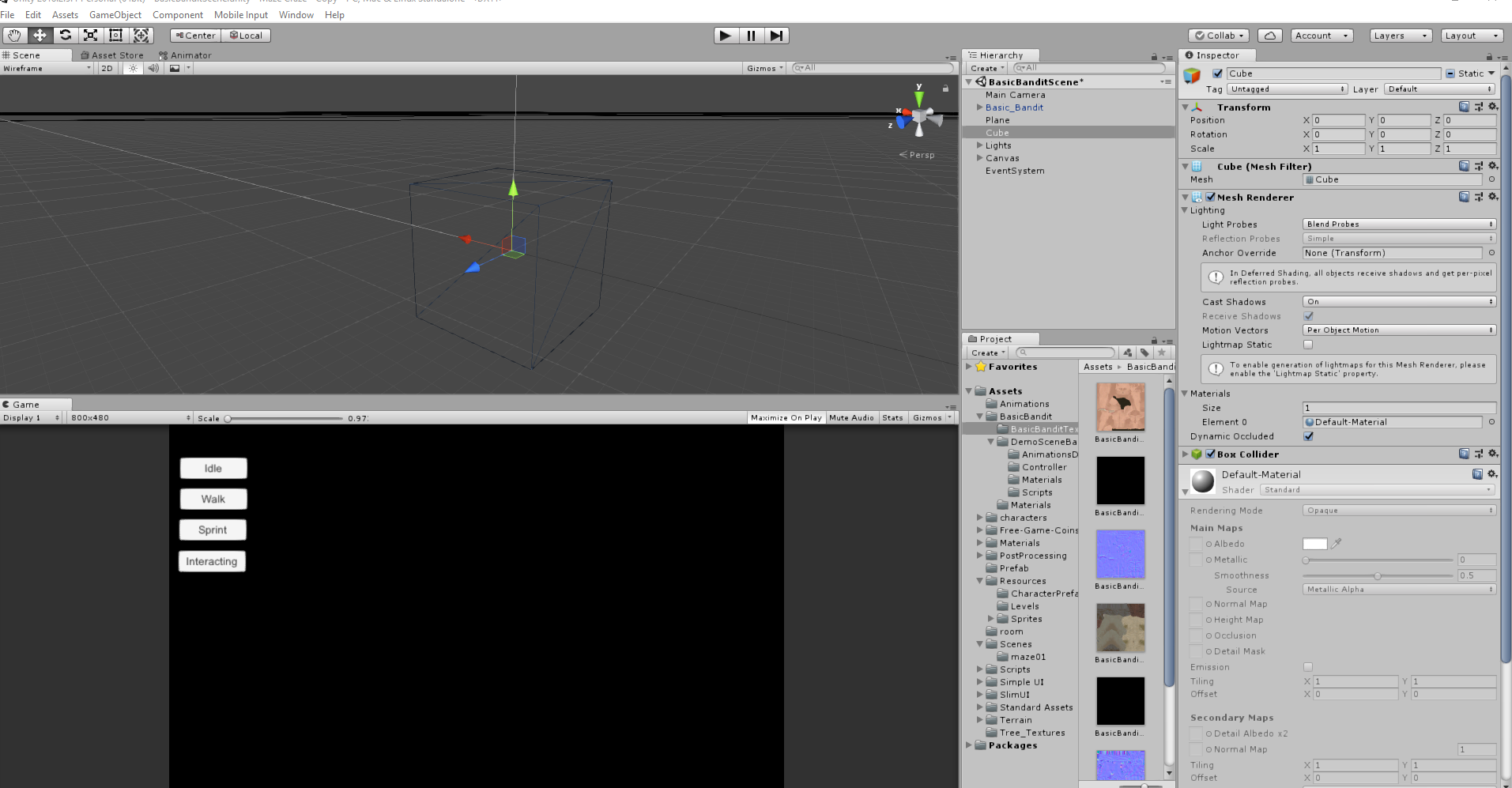Disable the Box Collider component

[x=1211, y=454]
